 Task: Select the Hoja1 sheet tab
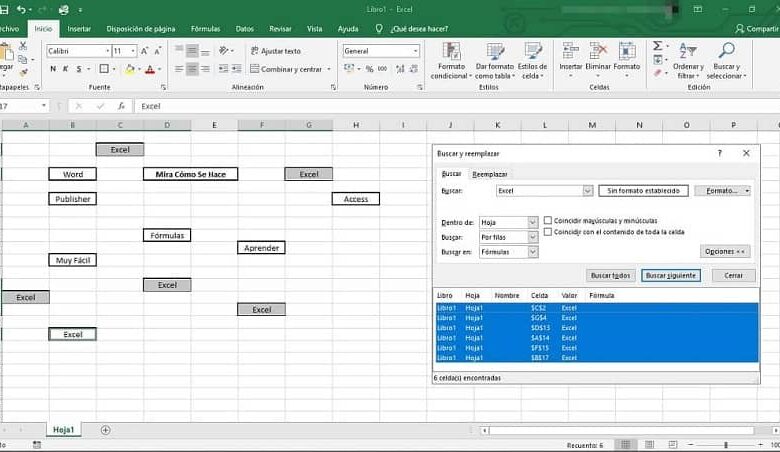point(64,430)
